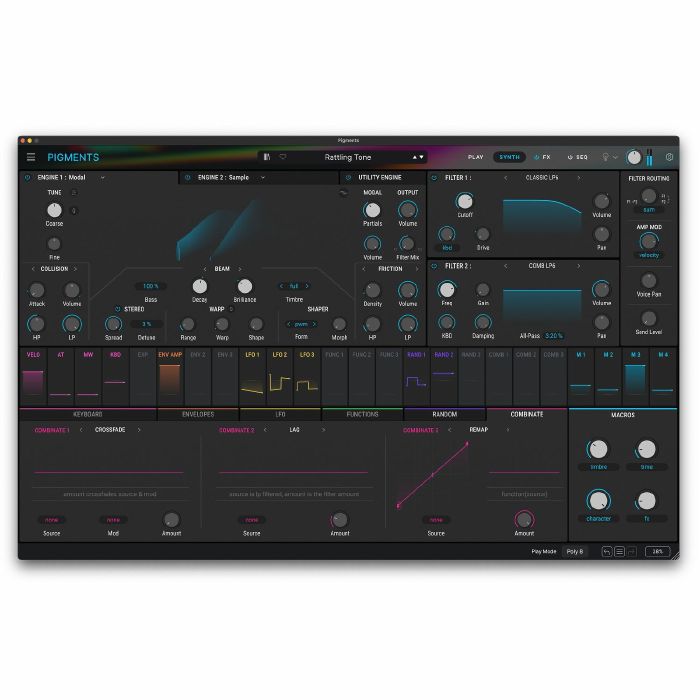Click the velocity Amp Mod source selector
Image resolution: width=700 pixels, height=700 pixels.
649,255
